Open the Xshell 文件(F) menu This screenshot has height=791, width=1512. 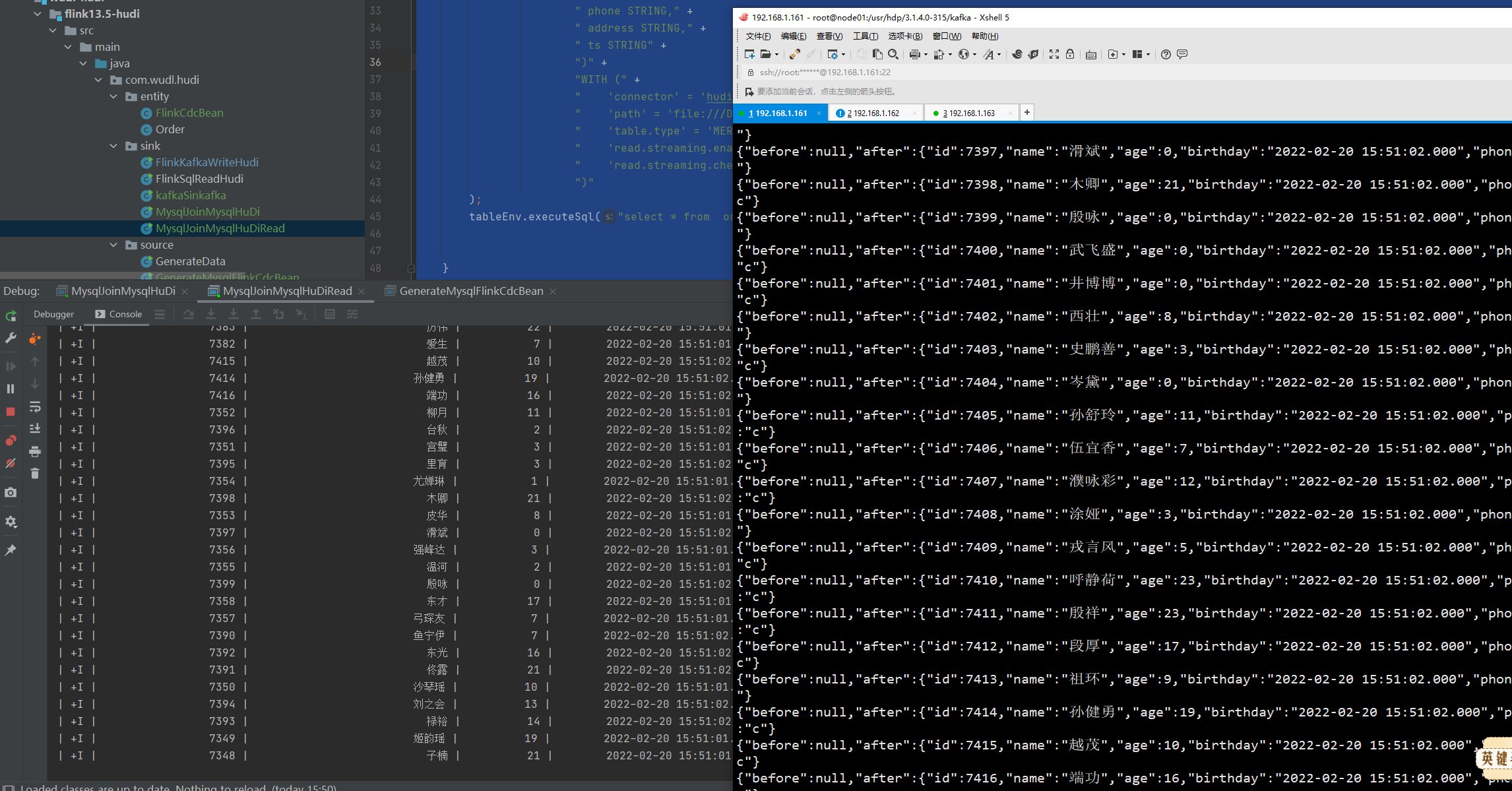(758, 36)
